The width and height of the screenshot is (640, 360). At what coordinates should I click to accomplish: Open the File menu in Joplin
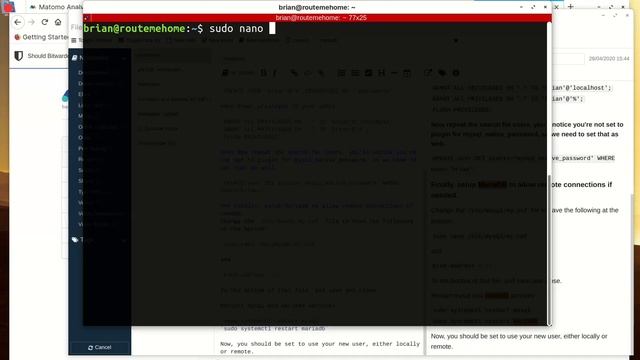click(76, 27)
